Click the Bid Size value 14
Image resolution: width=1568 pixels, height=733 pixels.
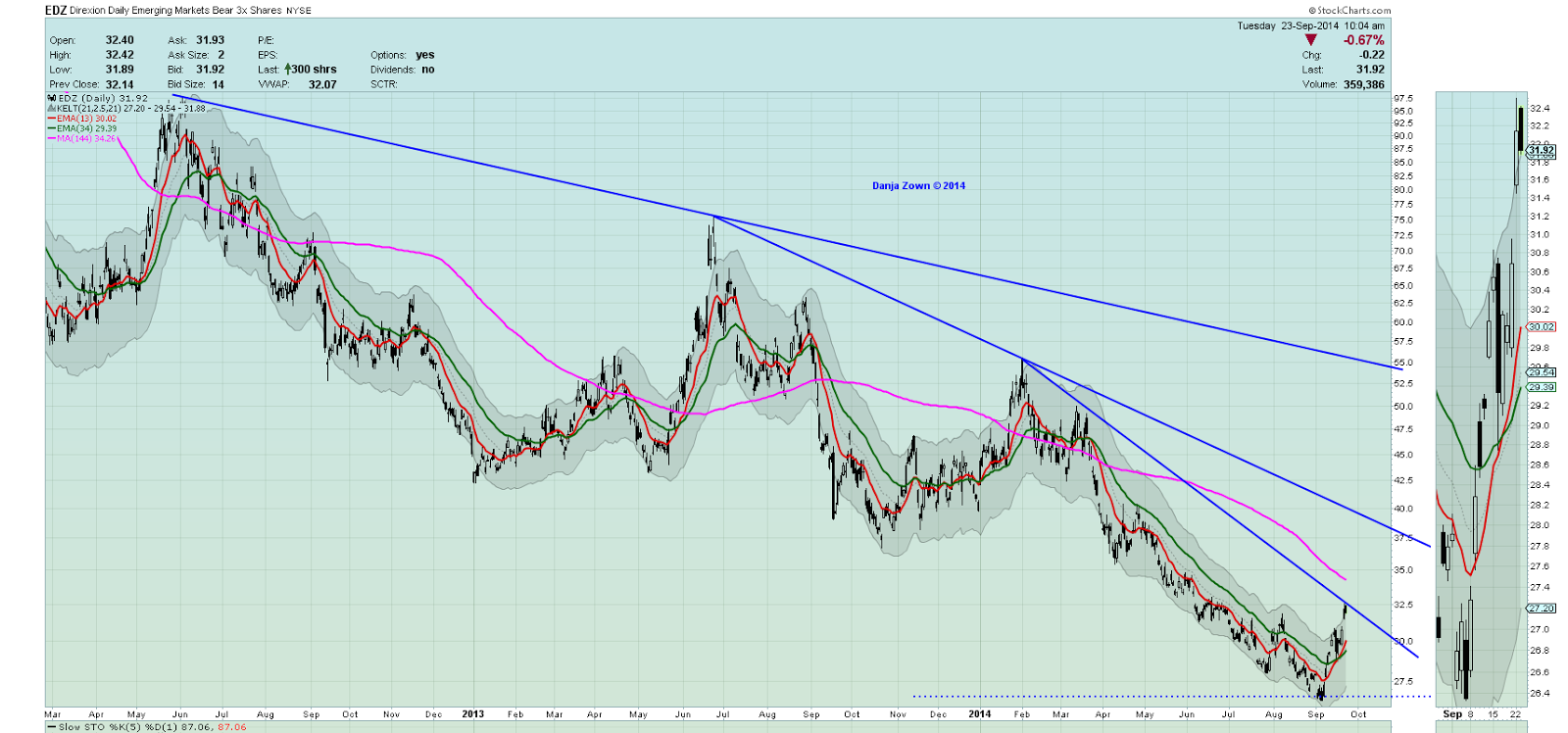coord(218,84)
